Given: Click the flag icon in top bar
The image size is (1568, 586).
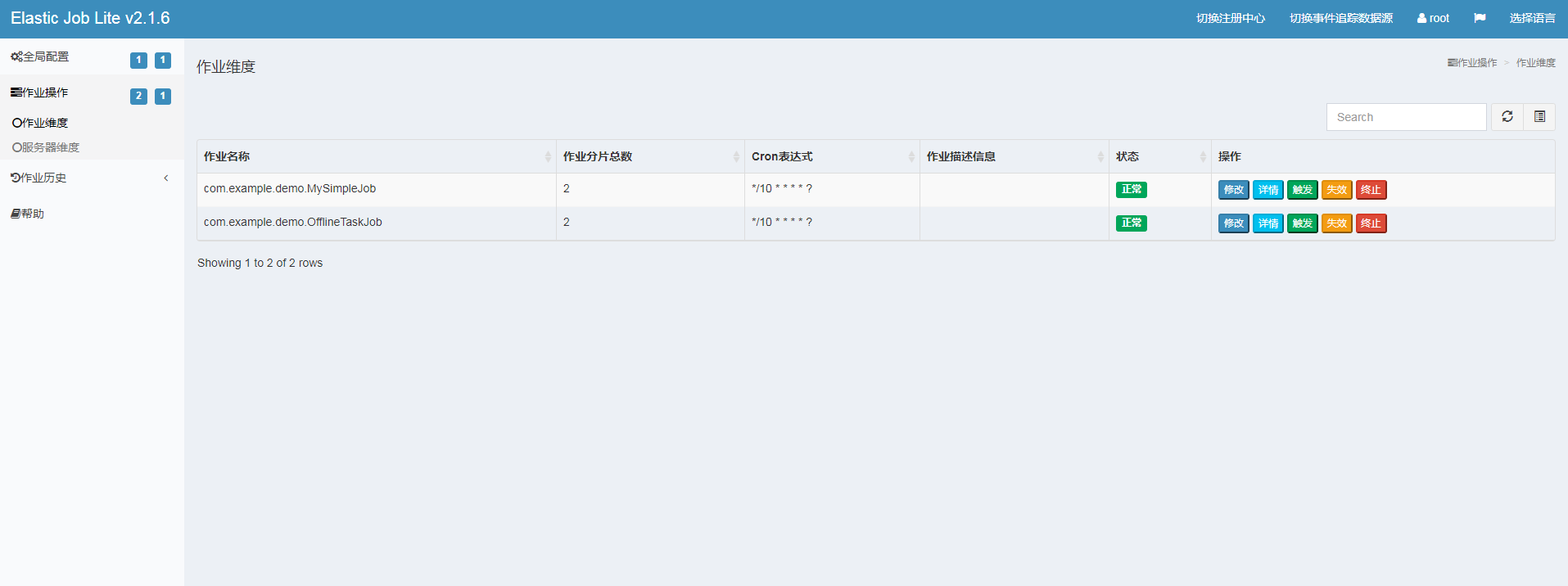Looking at the screenshot, I should [x=1480, y=18].
